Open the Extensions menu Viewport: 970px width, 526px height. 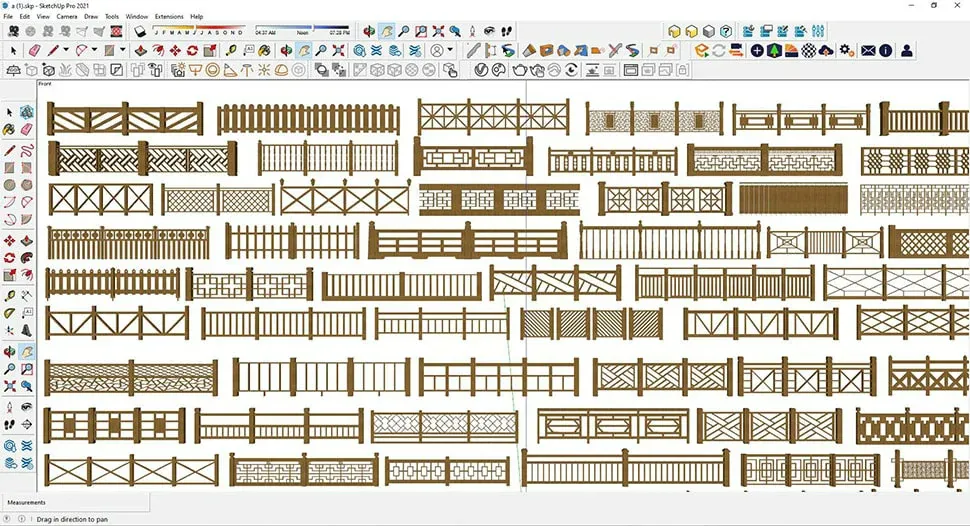coord(169,17)
